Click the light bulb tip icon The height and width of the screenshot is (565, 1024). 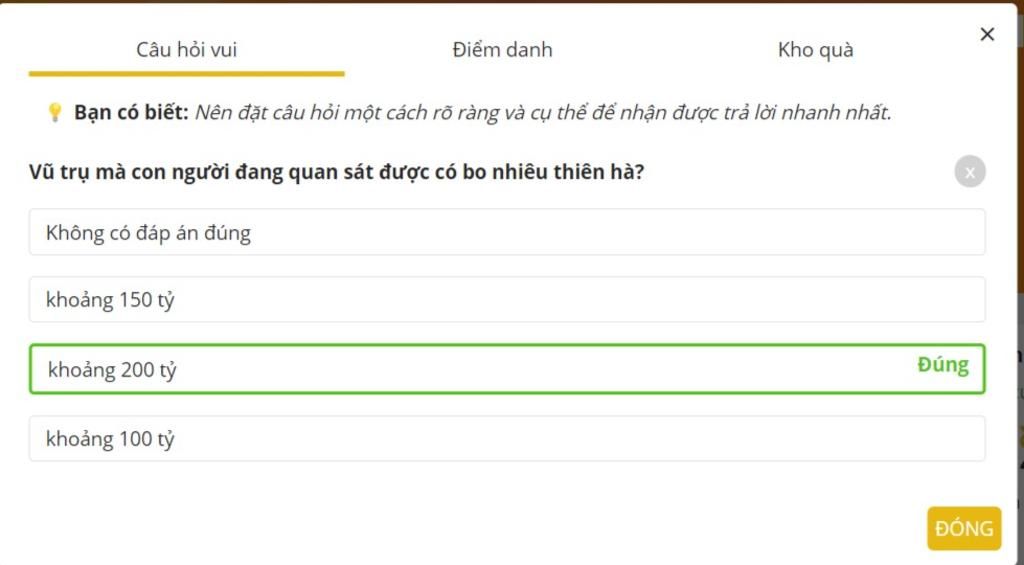click(55, 112)
